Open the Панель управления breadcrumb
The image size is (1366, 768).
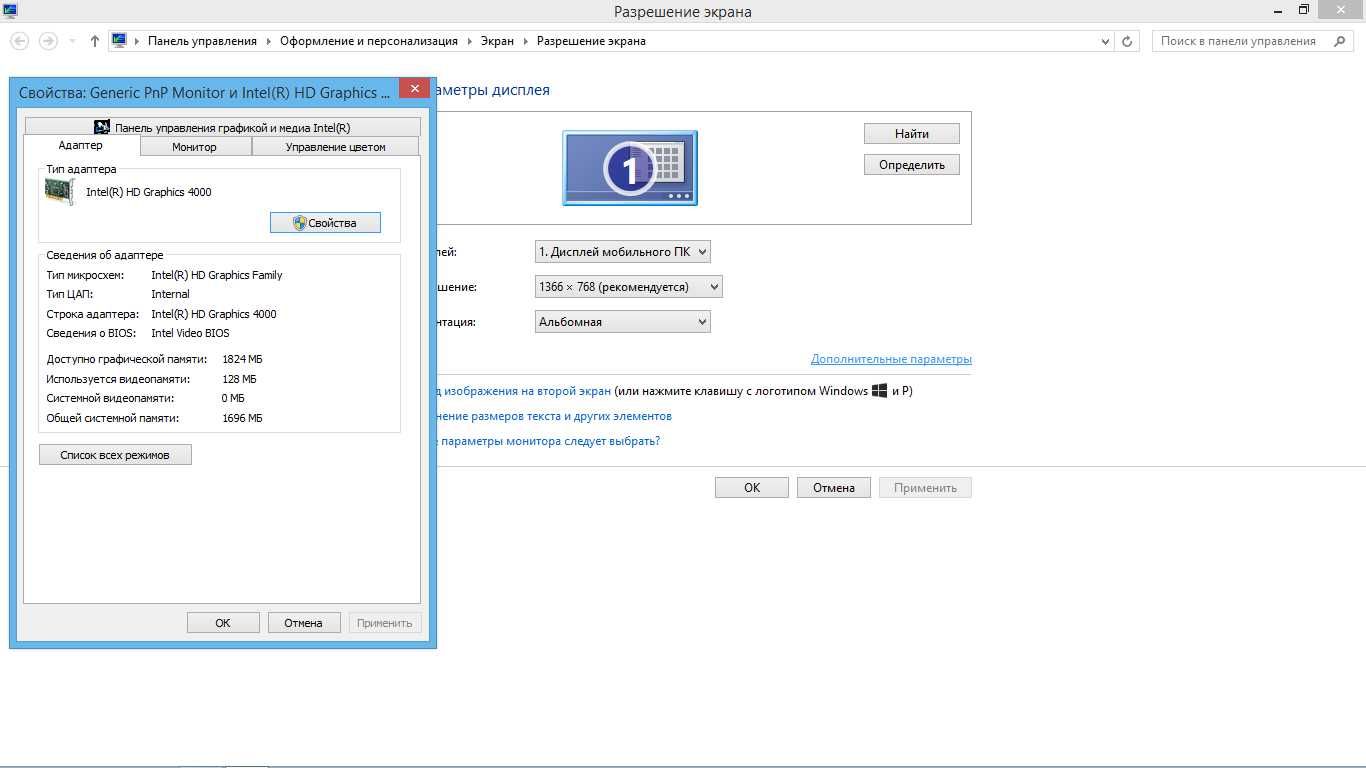pos(202,41)
